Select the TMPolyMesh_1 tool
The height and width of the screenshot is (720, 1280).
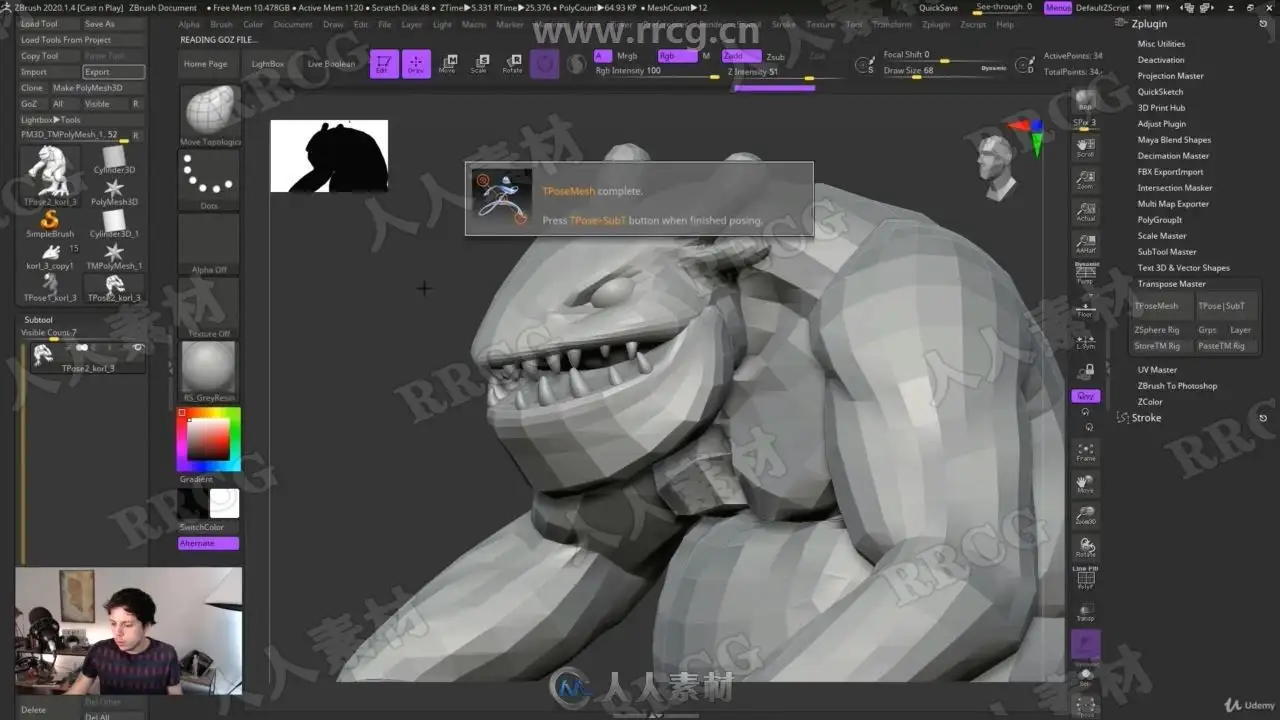[x=114, y=255]
